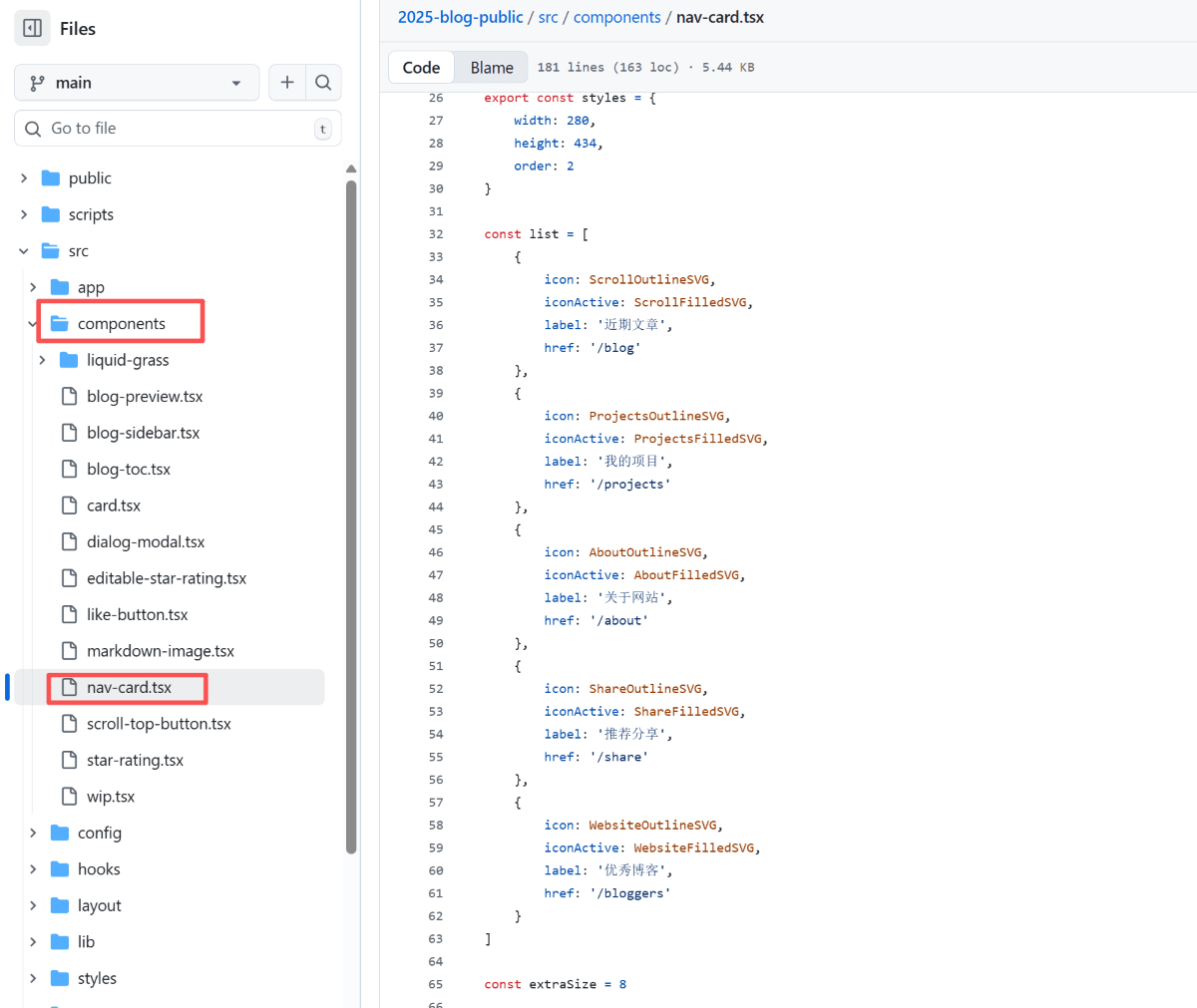Viewport: 1197px width, 1008px height.
Task: Go to components breadcrumb link
Action: coord(616,17)
